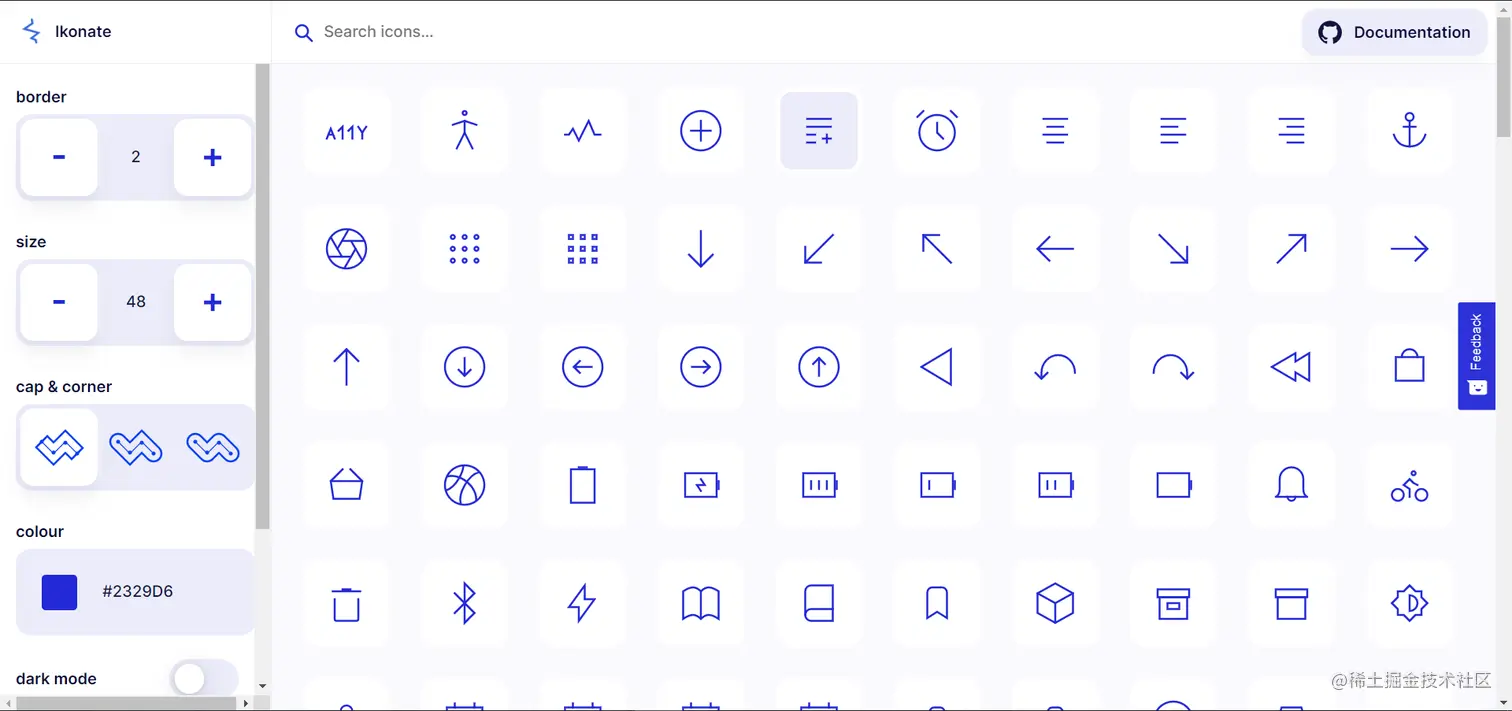Select the middle cap & corner style

(136, 447)
